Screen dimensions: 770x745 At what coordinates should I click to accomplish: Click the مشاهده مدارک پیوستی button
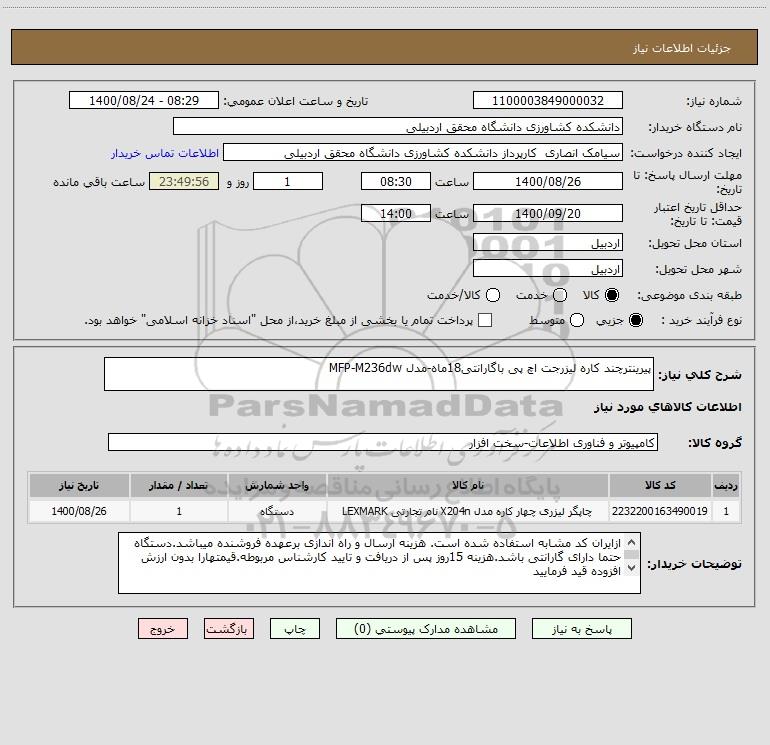tap(426, 629)
